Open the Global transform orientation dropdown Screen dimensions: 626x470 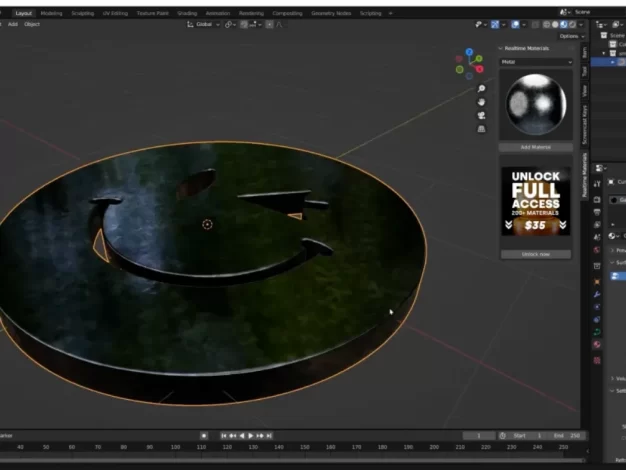(x=205, y=24)
